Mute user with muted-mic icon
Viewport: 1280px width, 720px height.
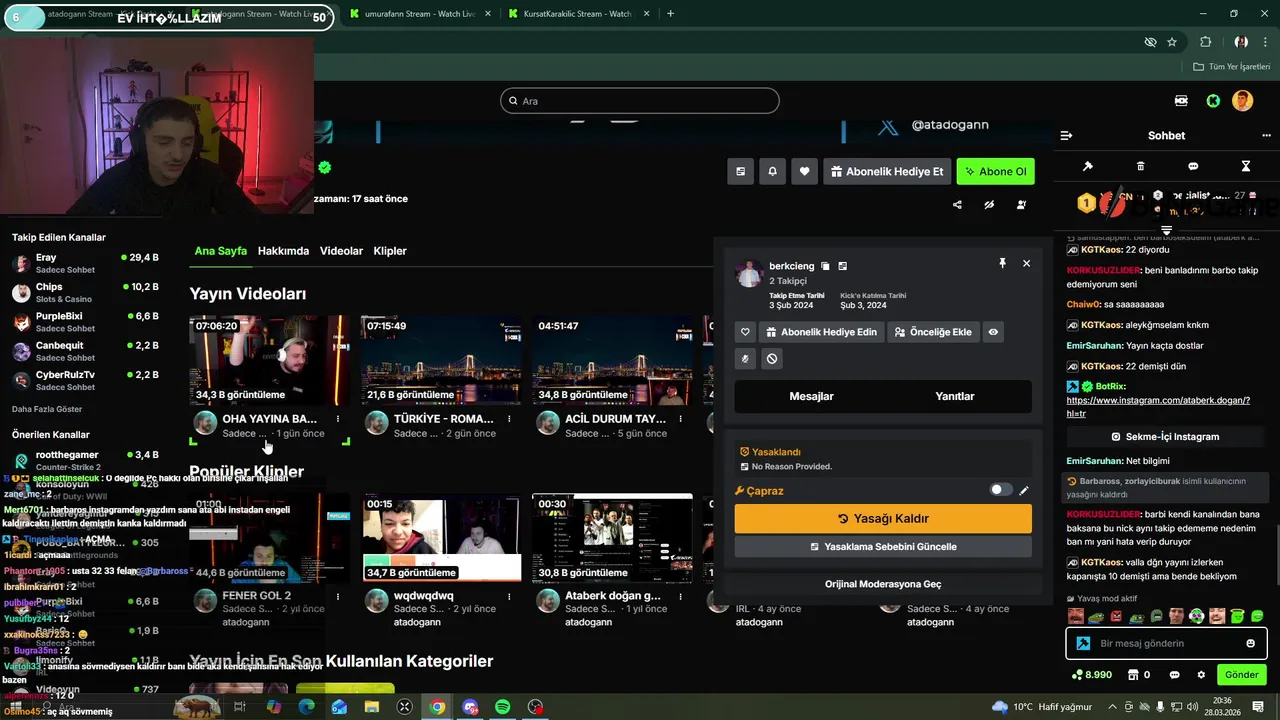[745, 358]
